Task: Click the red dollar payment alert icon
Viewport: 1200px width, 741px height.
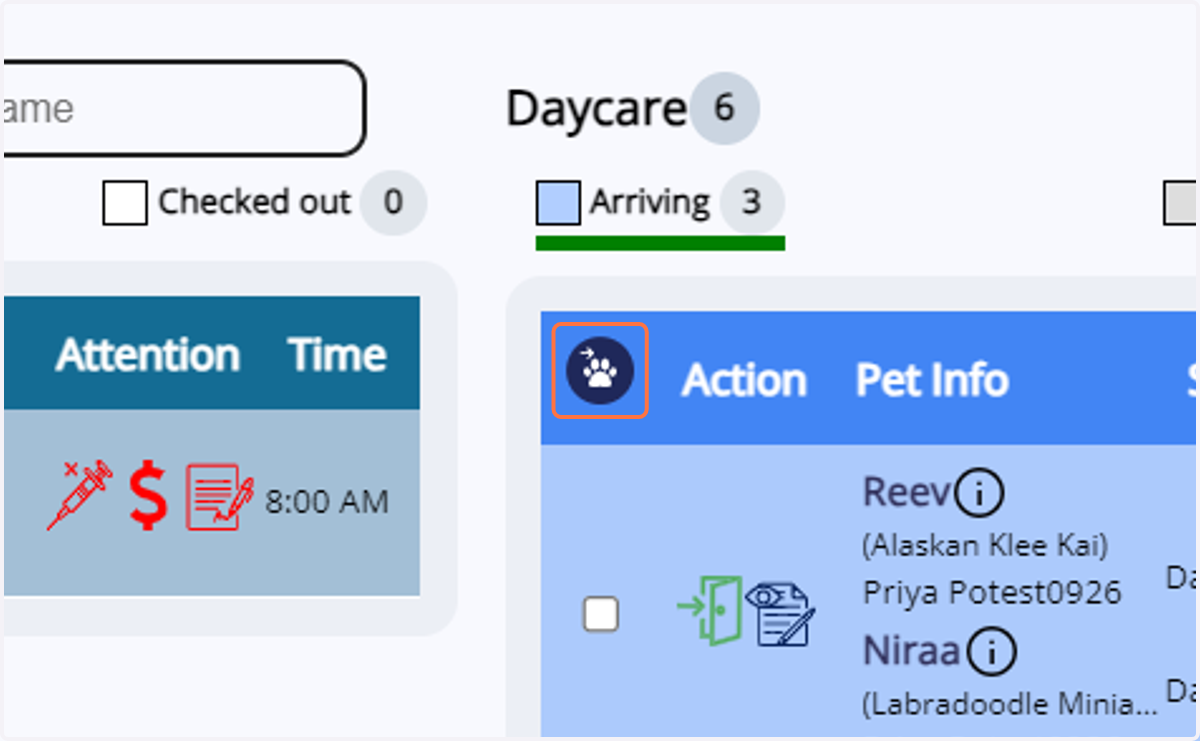Action: (148, 497)
